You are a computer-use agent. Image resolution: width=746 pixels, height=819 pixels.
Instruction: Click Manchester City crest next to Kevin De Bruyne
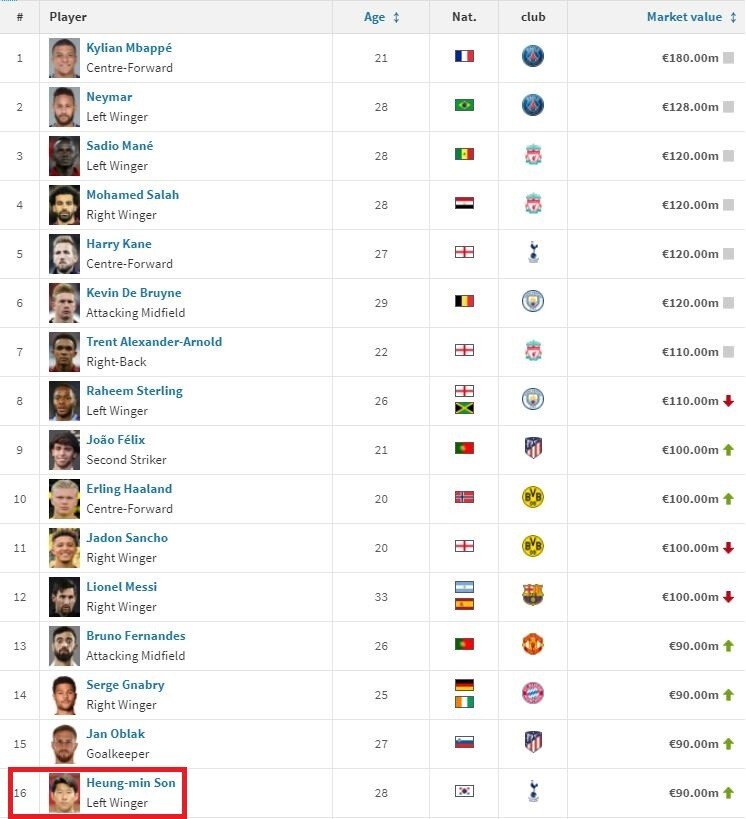532,301
